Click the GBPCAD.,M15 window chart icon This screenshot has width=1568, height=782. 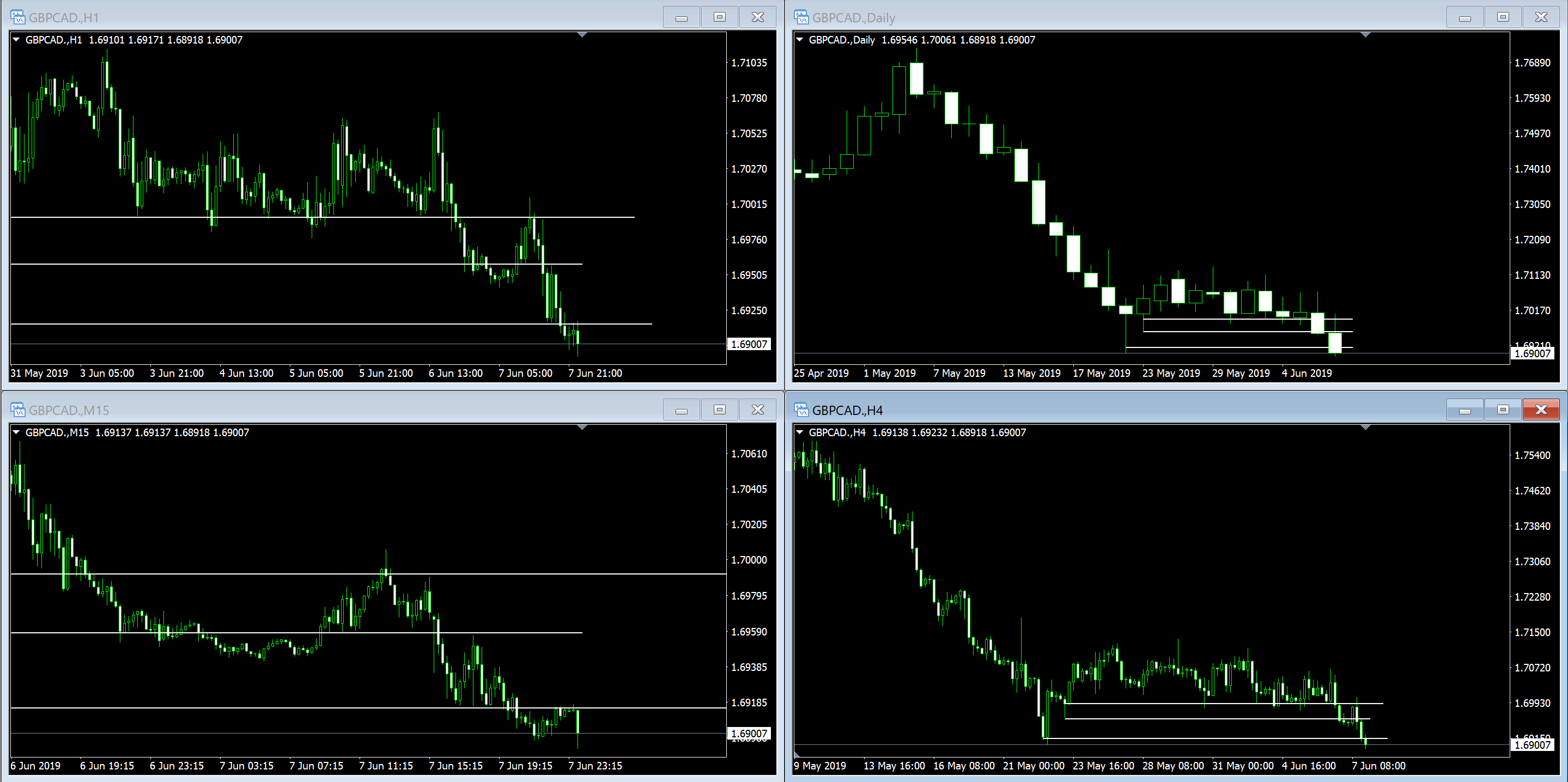tap(17, 410)
